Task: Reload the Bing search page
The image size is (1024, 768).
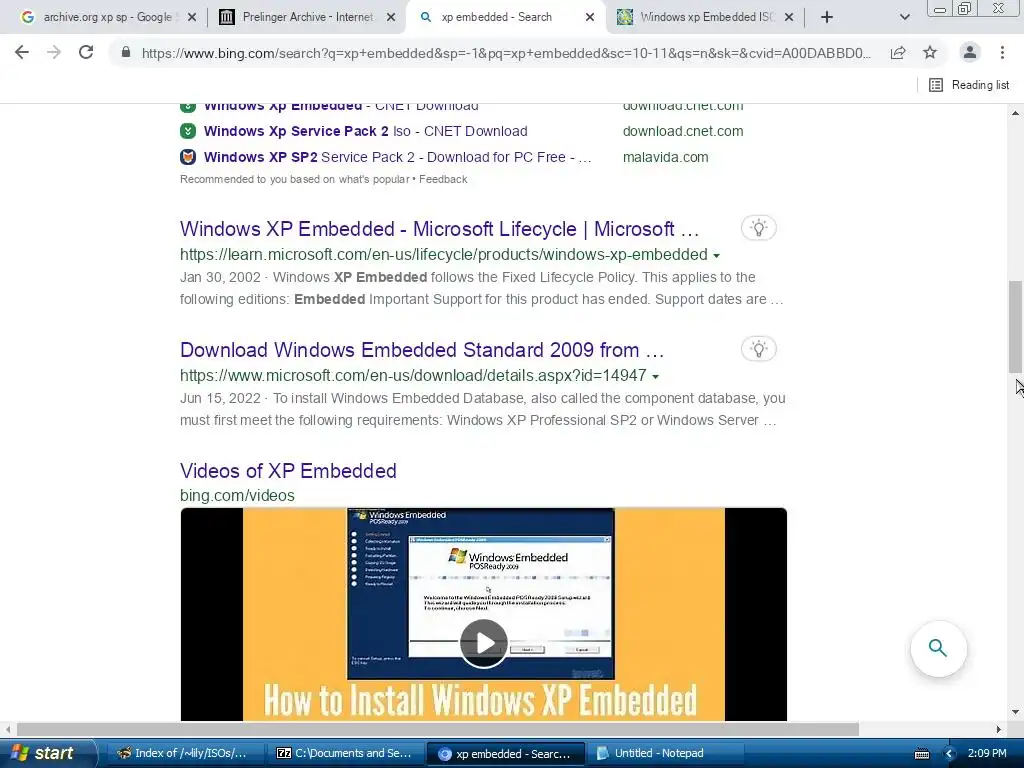Action: pos(86,52)
